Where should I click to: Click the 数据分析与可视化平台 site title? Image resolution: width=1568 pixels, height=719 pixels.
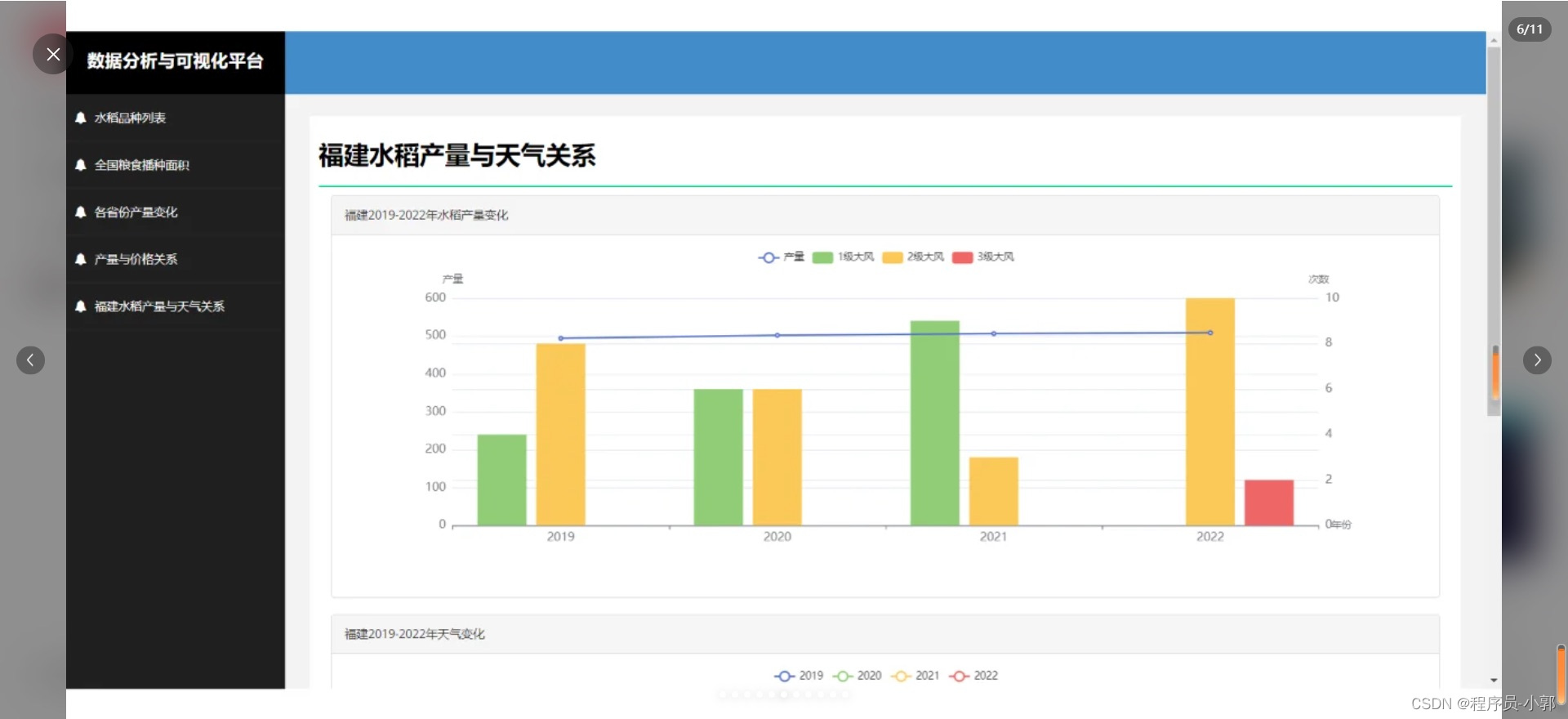coord(175,61)
